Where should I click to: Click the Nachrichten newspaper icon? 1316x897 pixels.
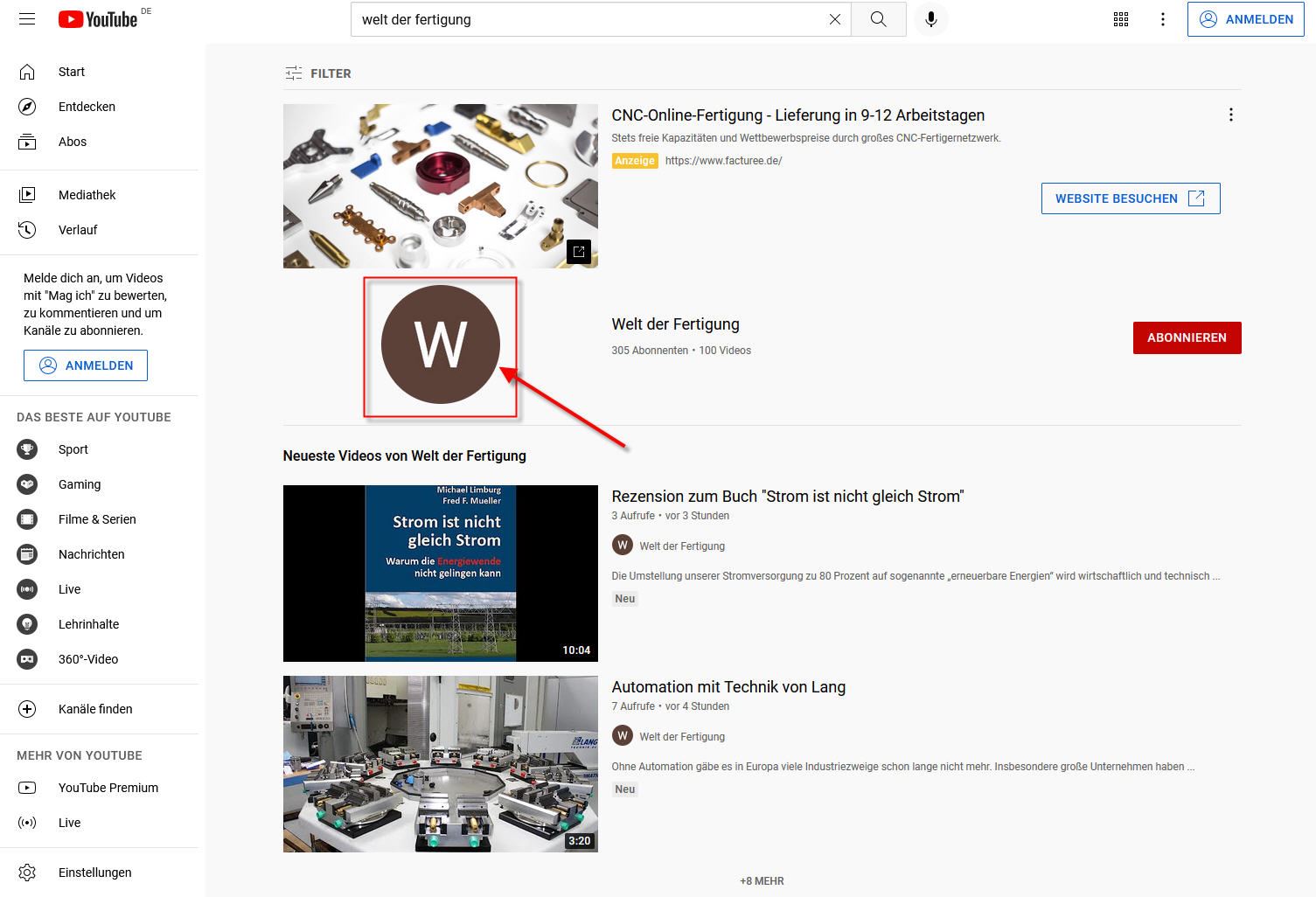pos(27,554)
